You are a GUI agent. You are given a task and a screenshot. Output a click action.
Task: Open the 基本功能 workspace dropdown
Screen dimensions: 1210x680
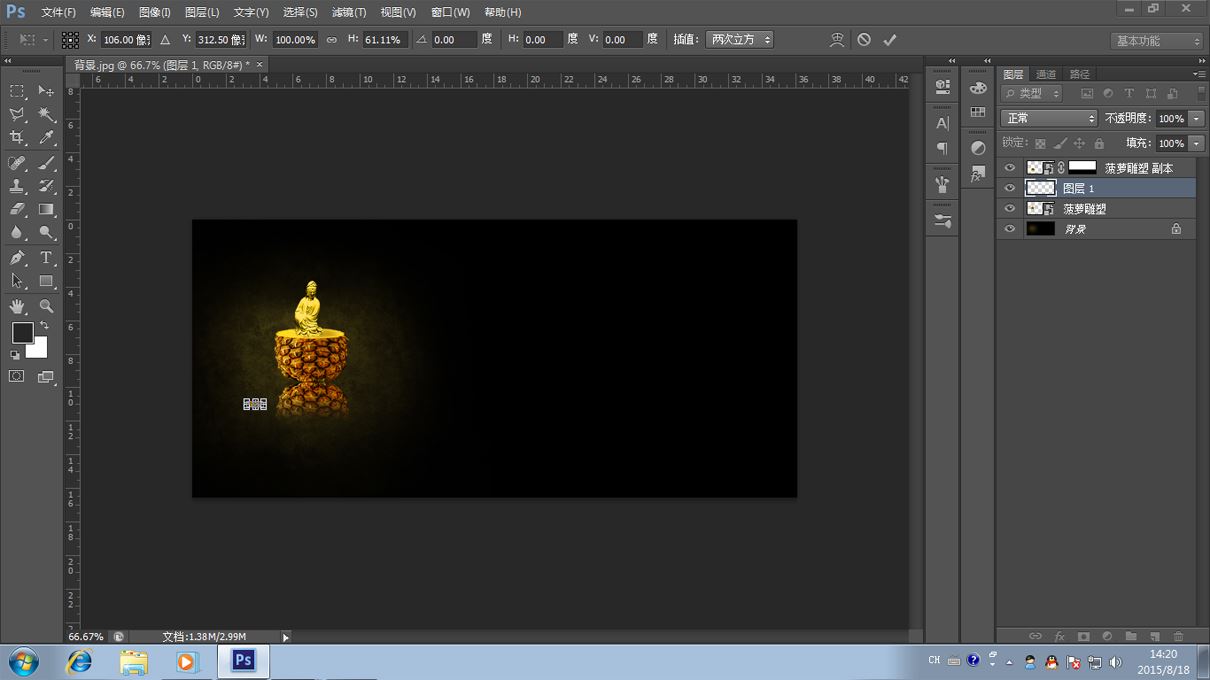click(1156, 41)
